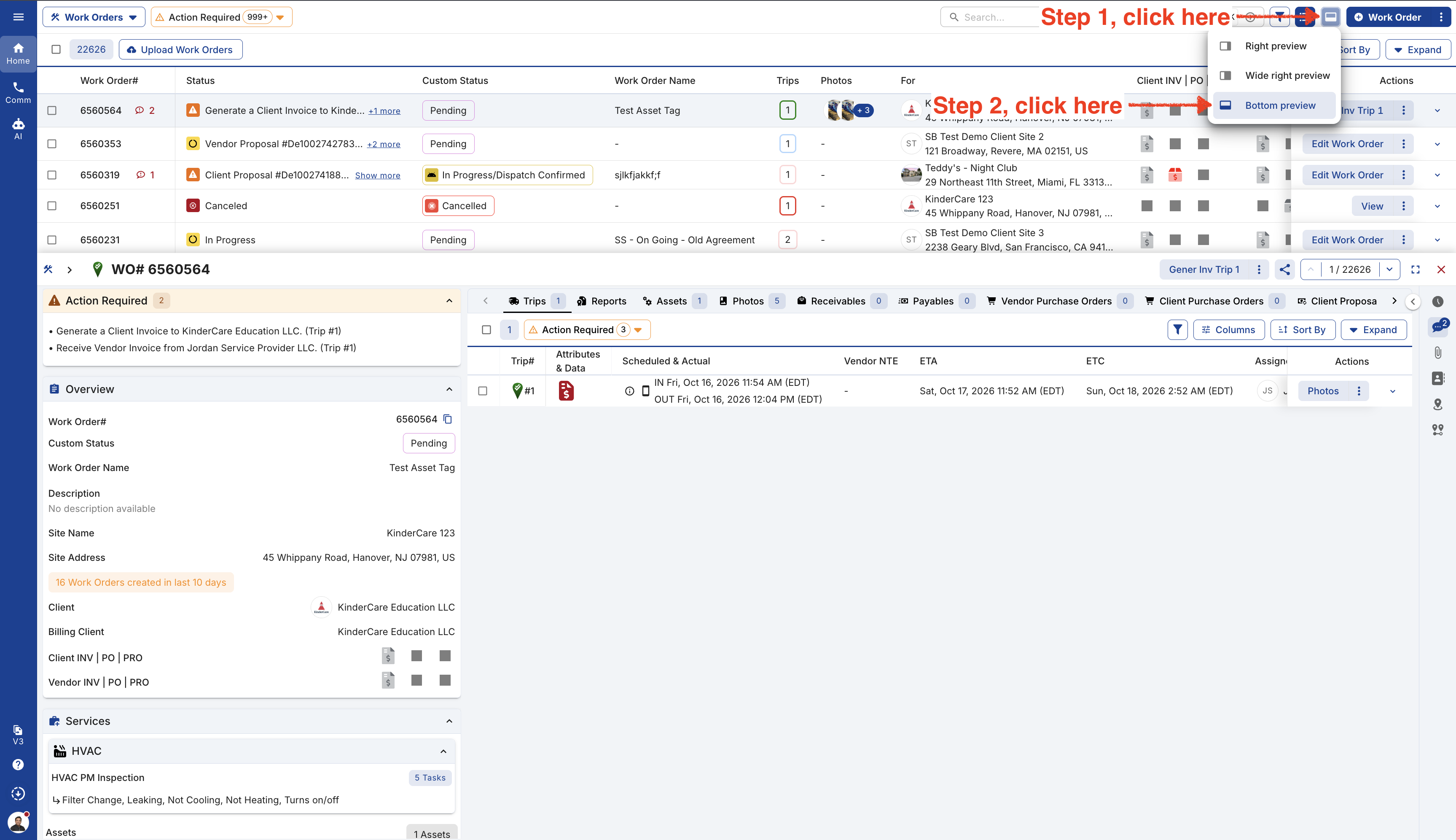Image resolution: width=1456 pixels, height=840 pixels.
Task: Click the filter icon in Trips toolbar
Action: [1177, 329]
